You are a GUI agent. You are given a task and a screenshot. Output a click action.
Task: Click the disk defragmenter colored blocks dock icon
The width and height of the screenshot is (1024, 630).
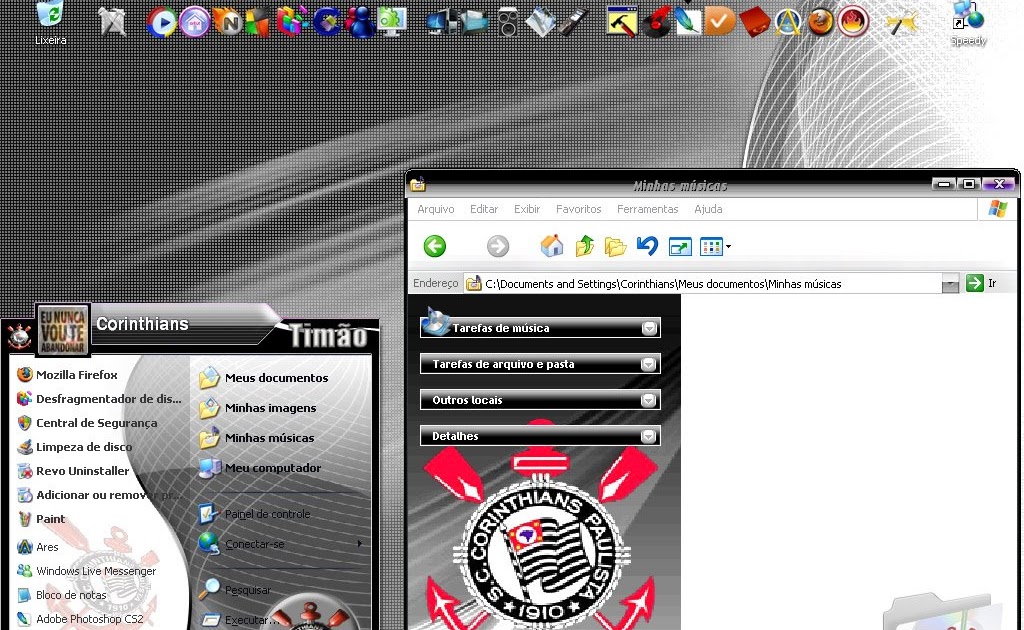pyautogui.click(x=293, y=22)
